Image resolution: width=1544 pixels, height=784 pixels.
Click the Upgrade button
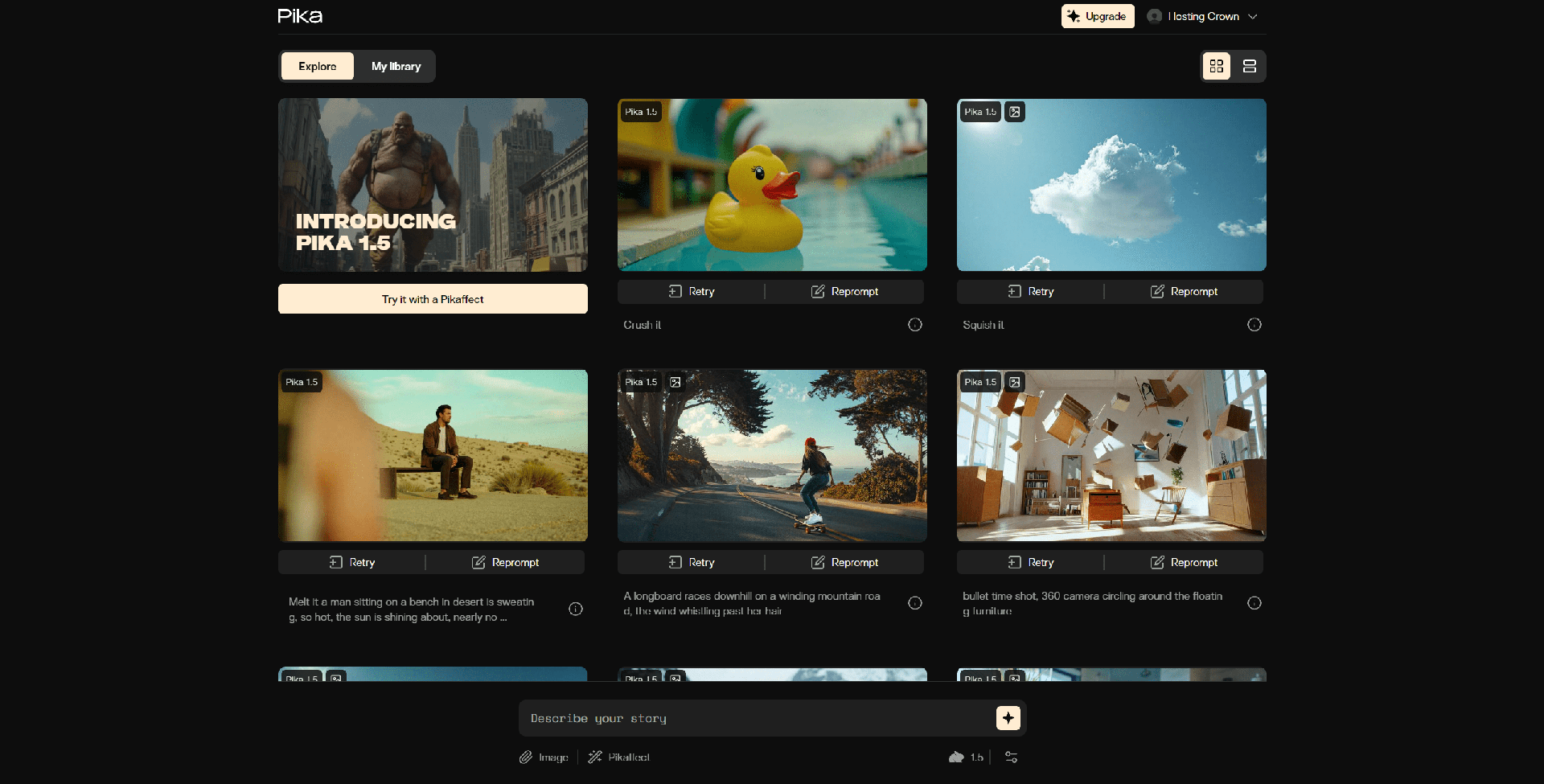(1098, 16)
